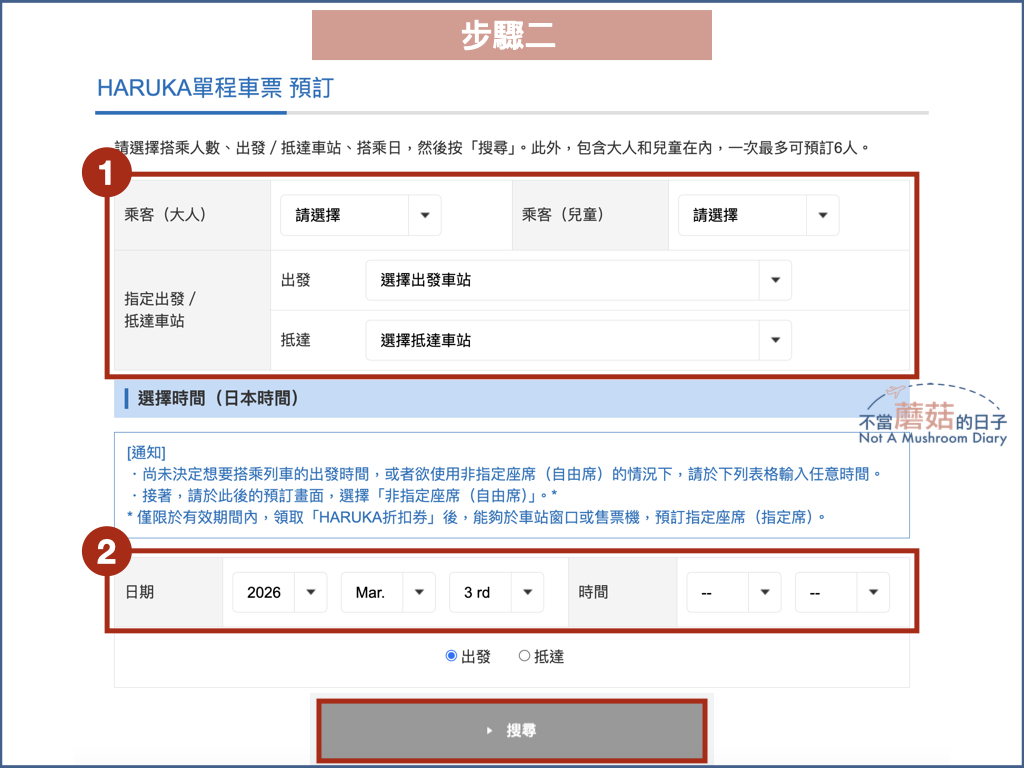Open the hour dropdown showing --
Image resolution: width=1024 pixels, height=768 pixels.
[733, 592]
